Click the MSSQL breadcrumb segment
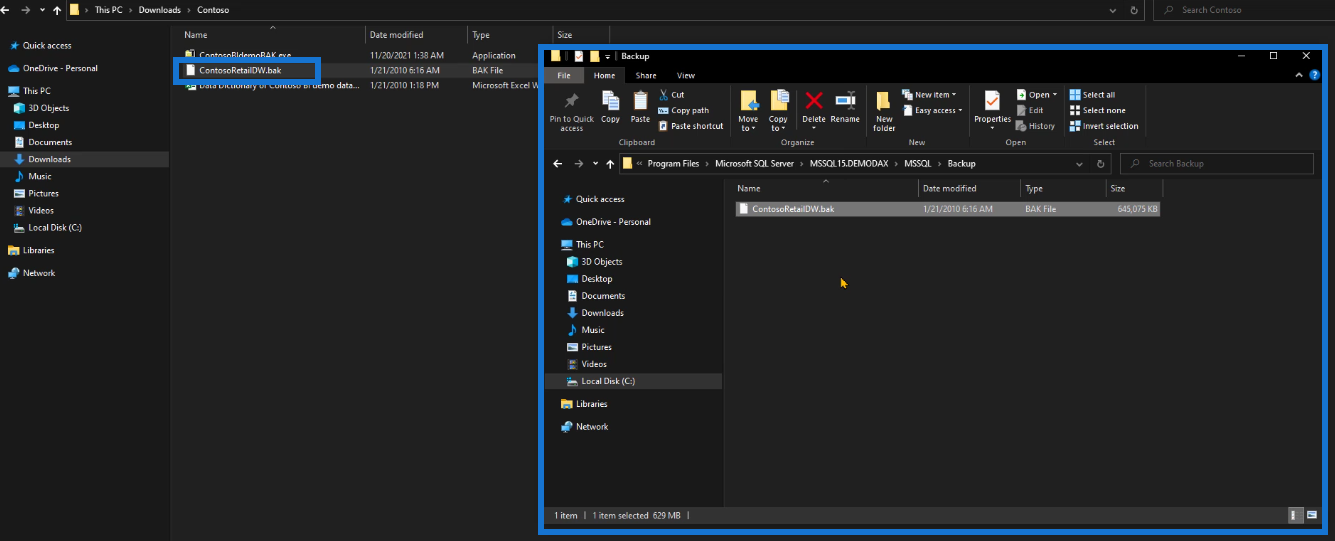The image size is (1335, 541). [x=918, y=164]
